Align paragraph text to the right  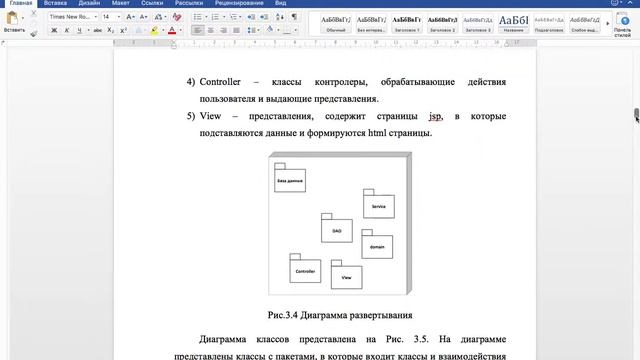[x=224, y=31]
